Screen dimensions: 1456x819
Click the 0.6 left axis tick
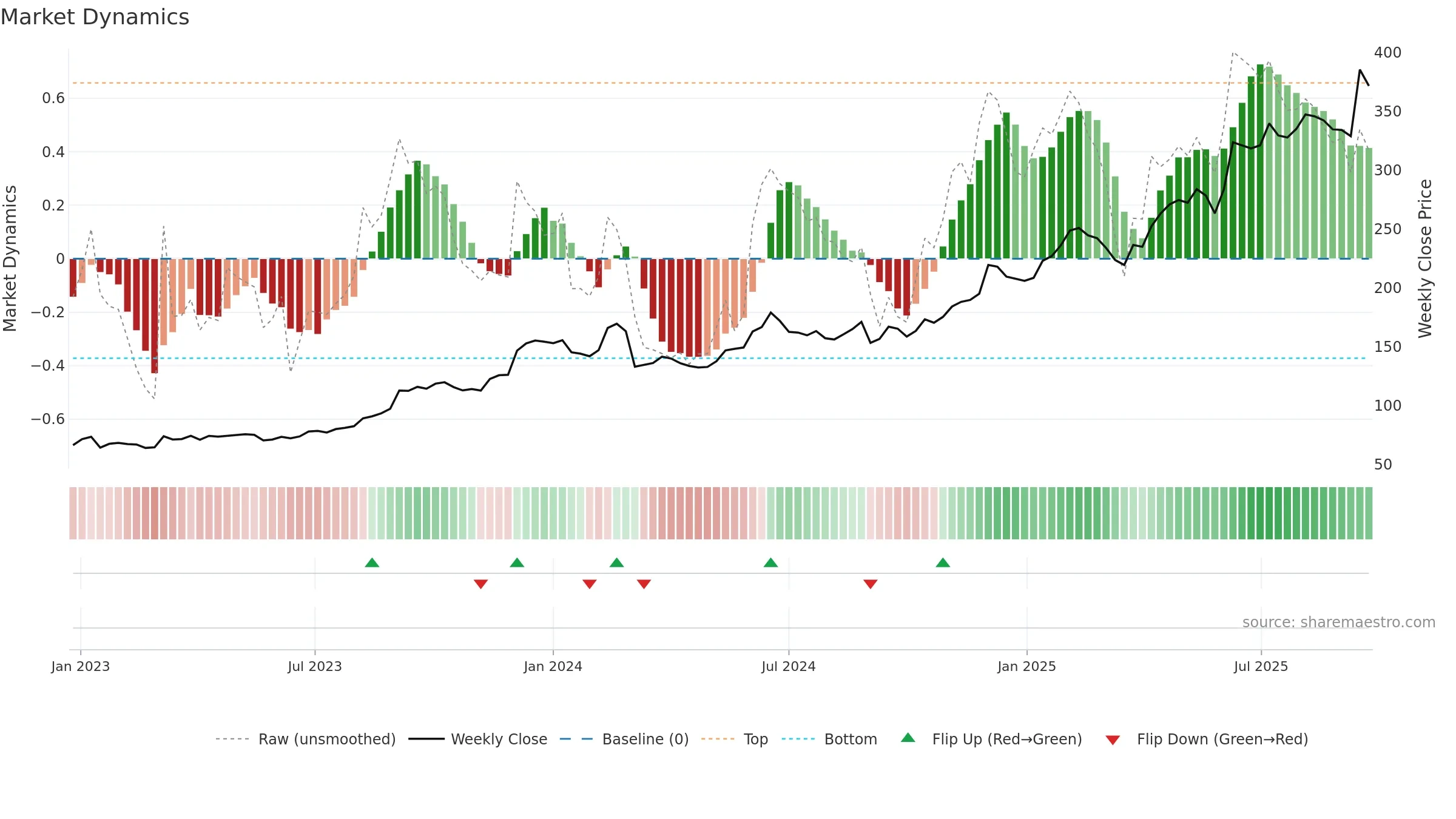tap(53, 98)
